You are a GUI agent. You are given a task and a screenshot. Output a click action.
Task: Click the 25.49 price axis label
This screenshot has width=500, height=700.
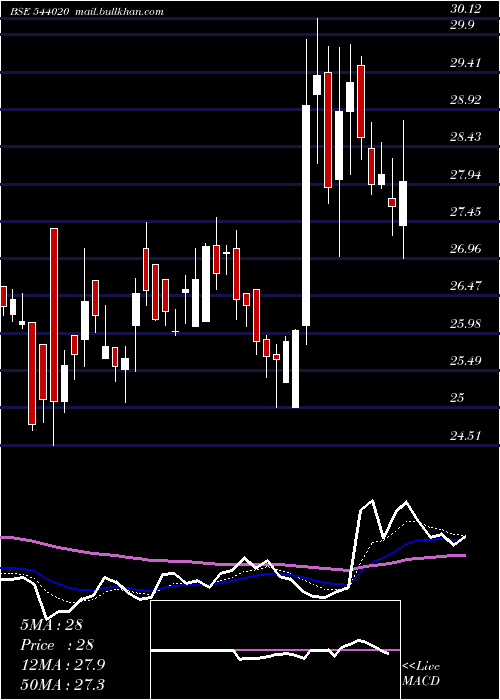click(x=466, y=360)
